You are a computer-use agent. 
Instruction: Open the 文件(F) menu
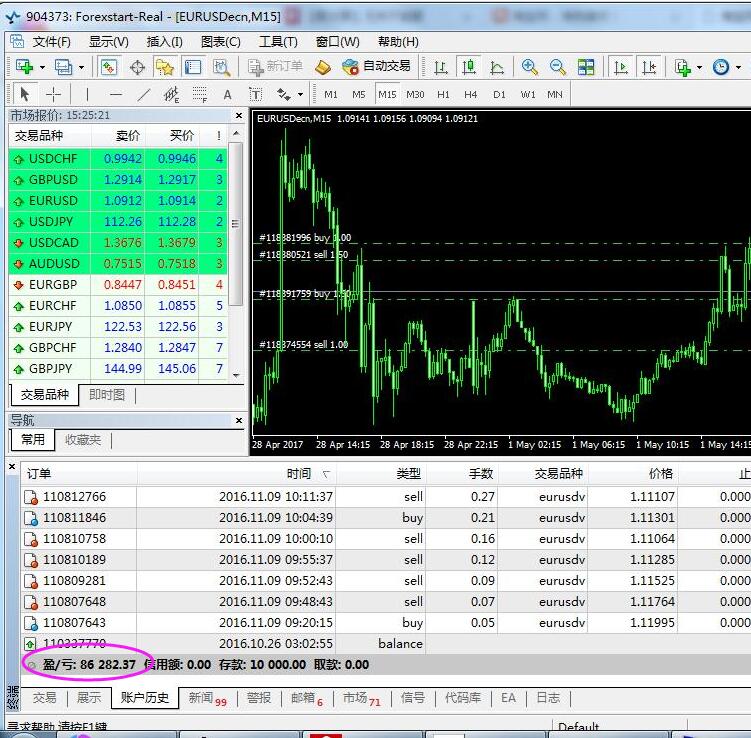pyautogui.click(x=51, y=42)
